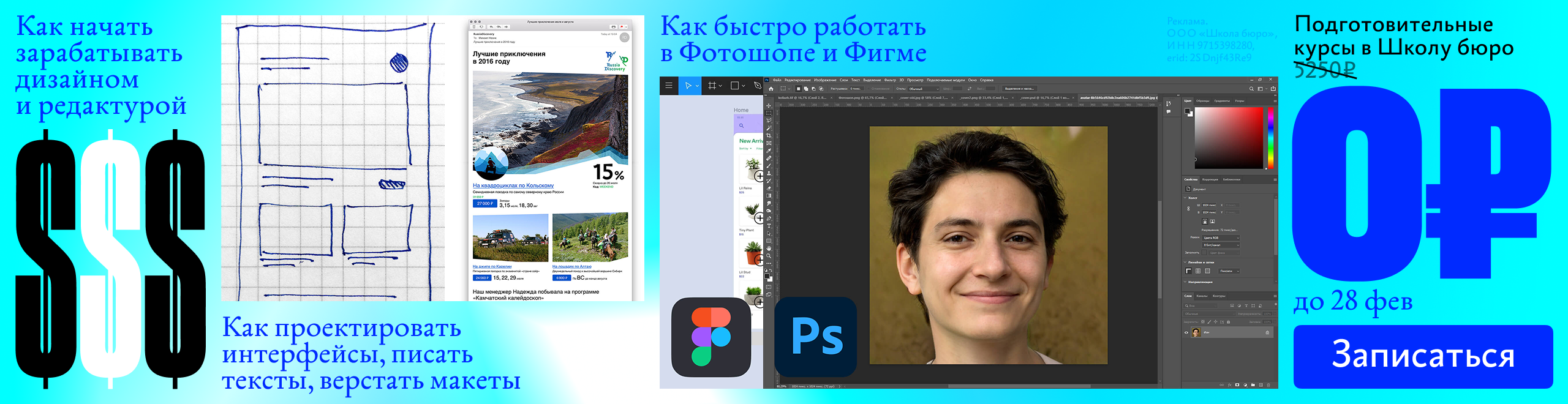Click the Выделение и маска button
Viewport: 1568px width, 404px height.
point(1019,89)
